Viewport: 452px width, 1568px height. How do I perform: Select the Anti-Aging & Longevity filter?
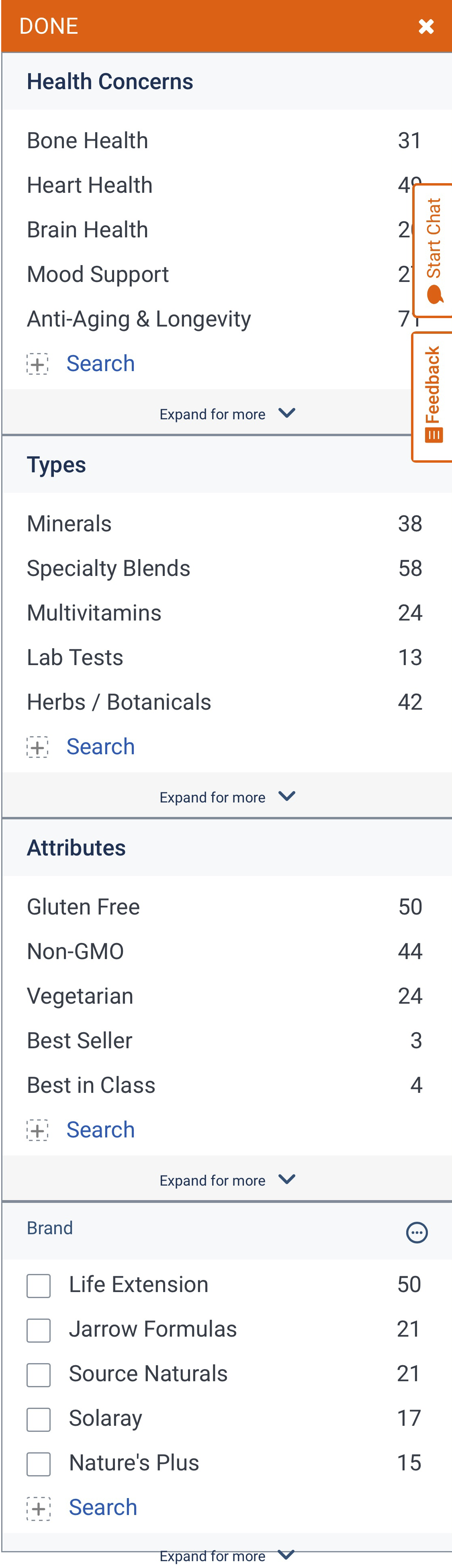(x=138, y=318)
